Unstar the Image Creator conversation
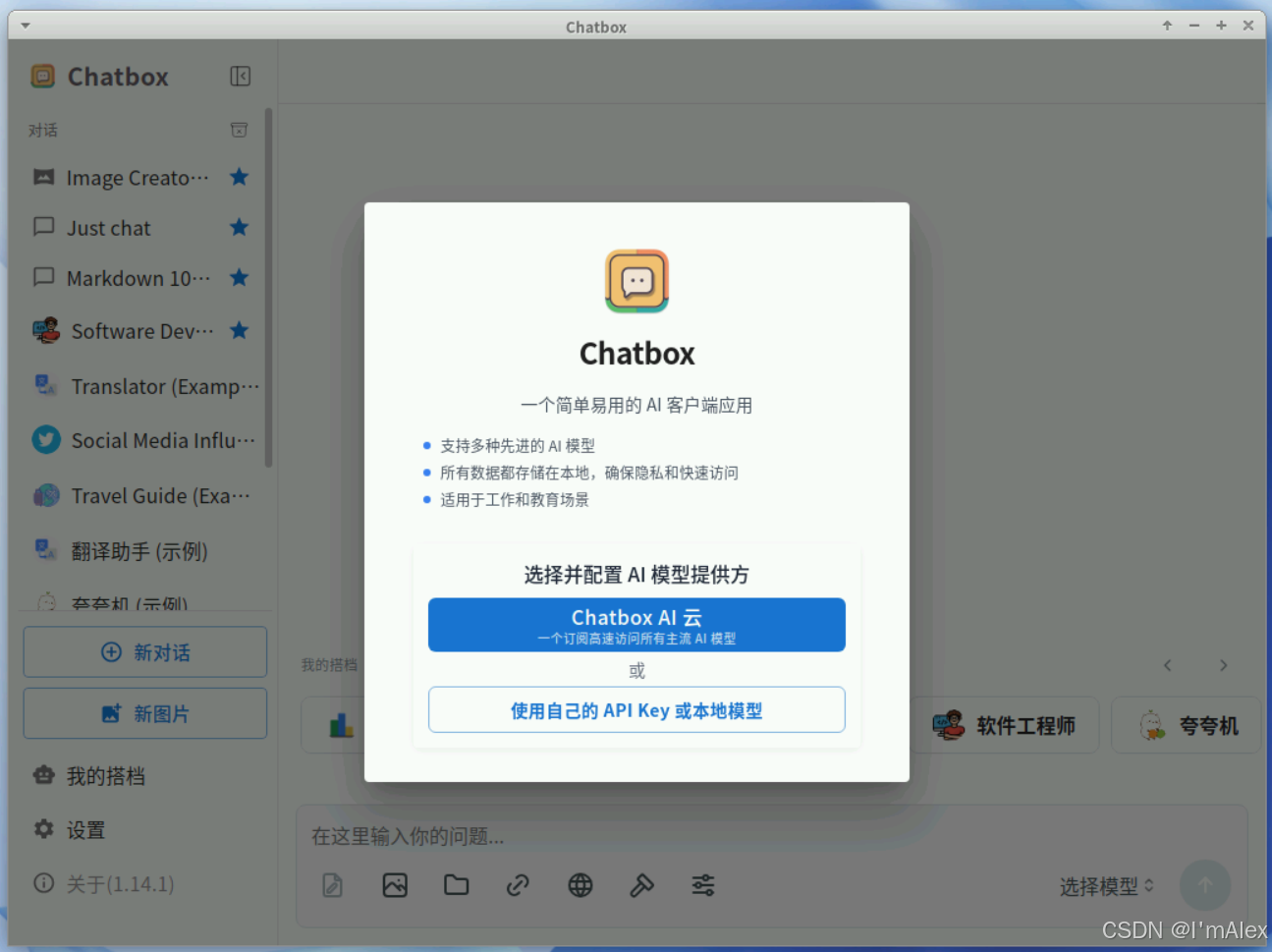 [x=239, y=177]
